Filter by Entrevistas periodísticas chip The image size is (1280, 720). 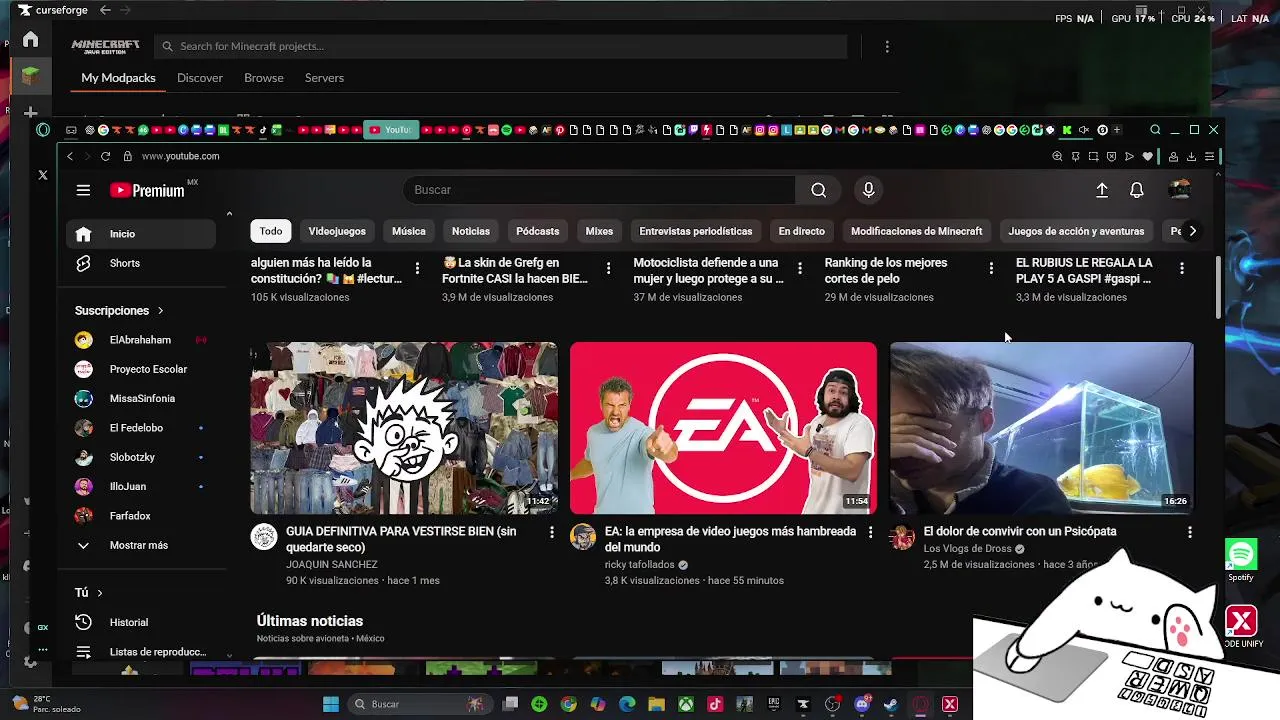(695, 231)
